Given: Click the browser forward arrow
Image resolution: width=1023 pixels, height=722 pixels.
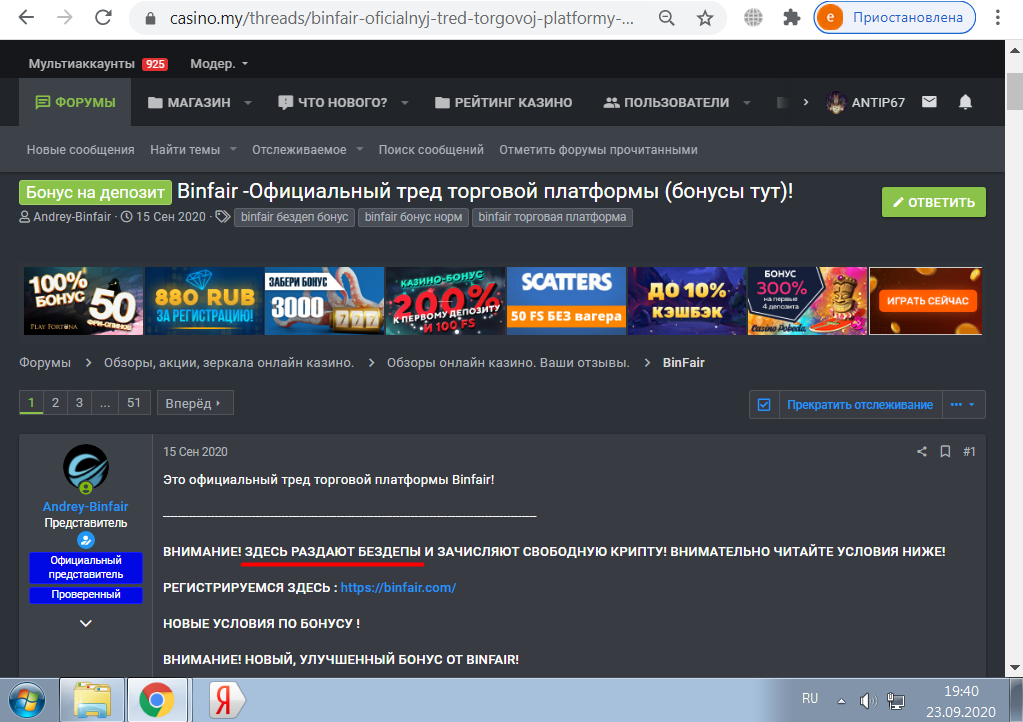Looking at the screenshot, I should (65, 18).
